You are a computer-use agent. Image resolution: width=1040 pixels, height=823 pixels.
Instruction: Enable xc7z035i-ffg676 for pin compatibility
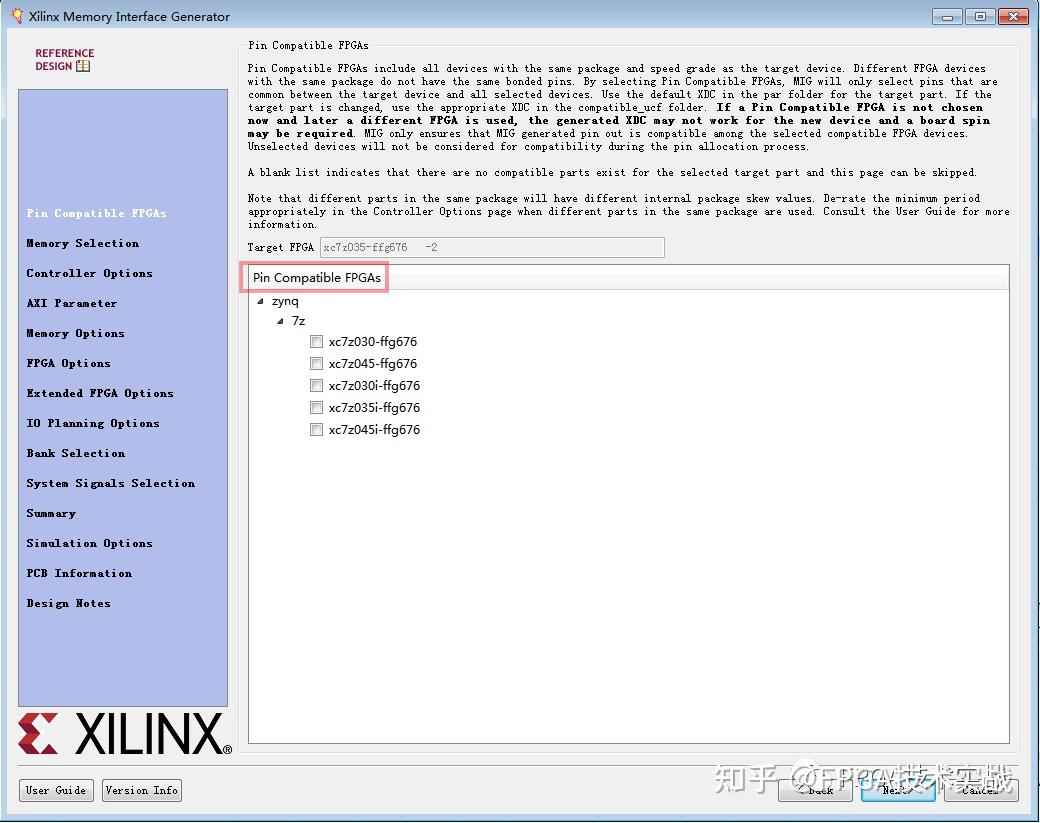(x=316, y=407)
